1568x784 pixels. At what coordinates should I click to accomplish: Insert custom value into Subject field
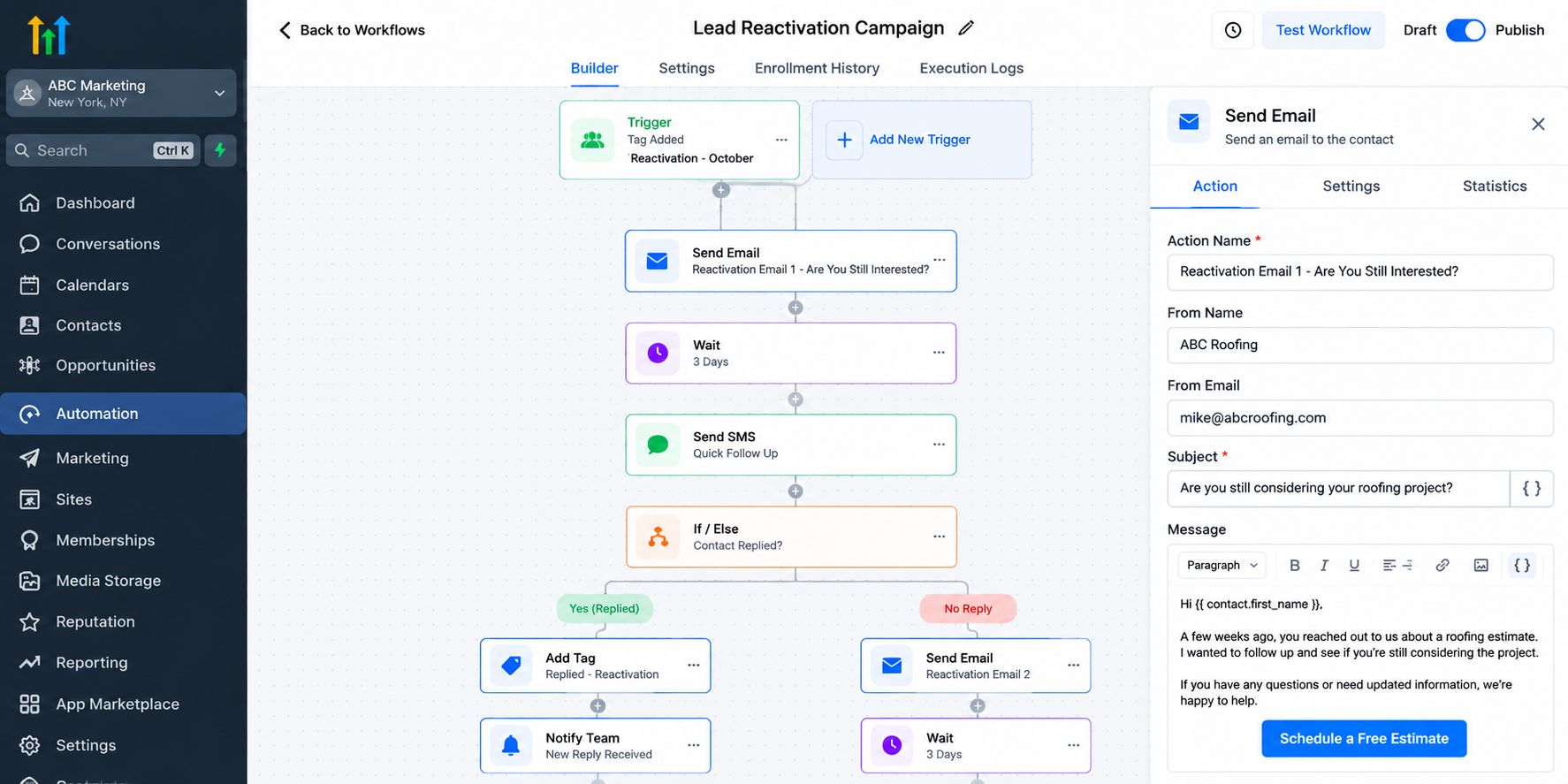click(1532, 488)
